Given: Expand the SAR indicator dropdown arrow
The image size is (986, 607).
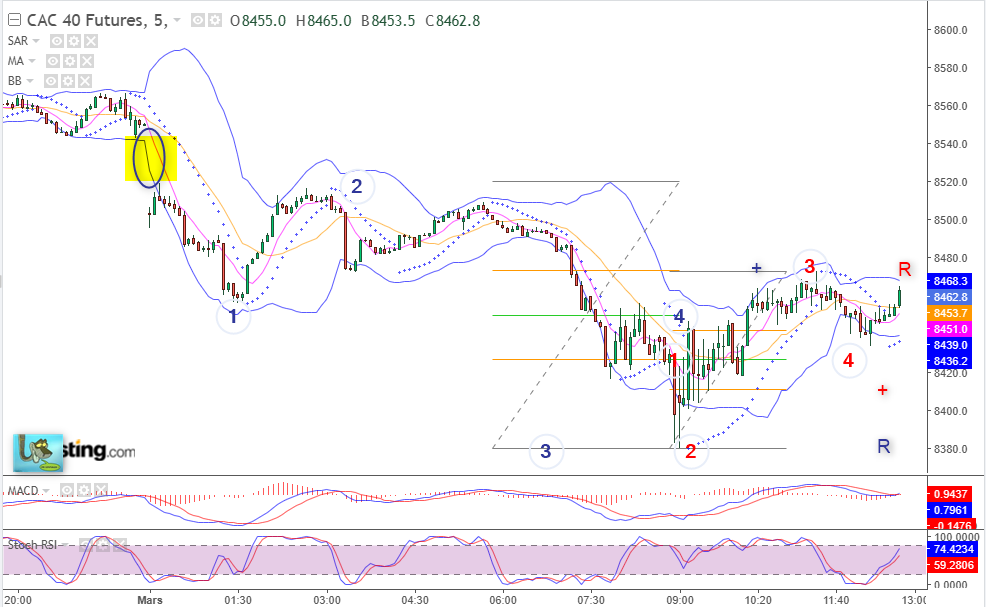Looking at the screenshot, I should (36, 41).
